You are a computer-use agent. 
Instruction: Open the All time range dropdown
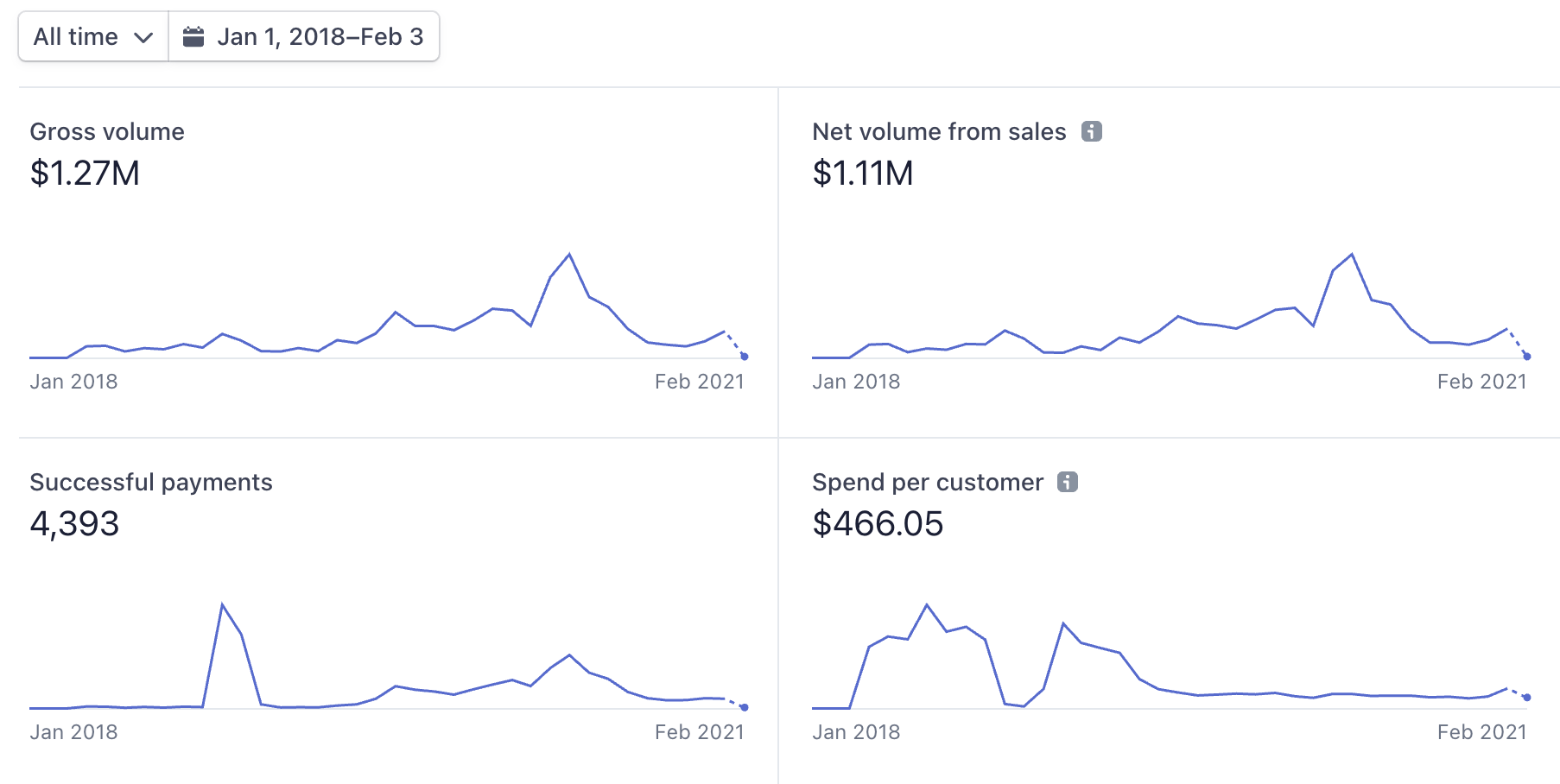(x=92, y=37)
